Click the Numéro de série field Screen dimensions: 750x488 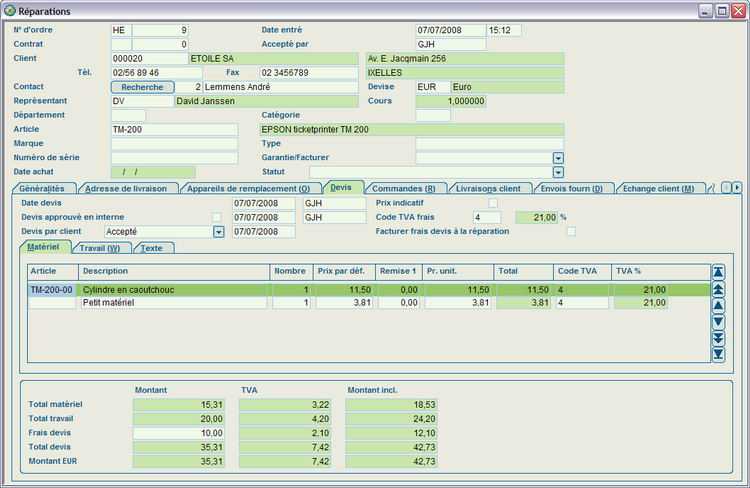tap(174, 158)
